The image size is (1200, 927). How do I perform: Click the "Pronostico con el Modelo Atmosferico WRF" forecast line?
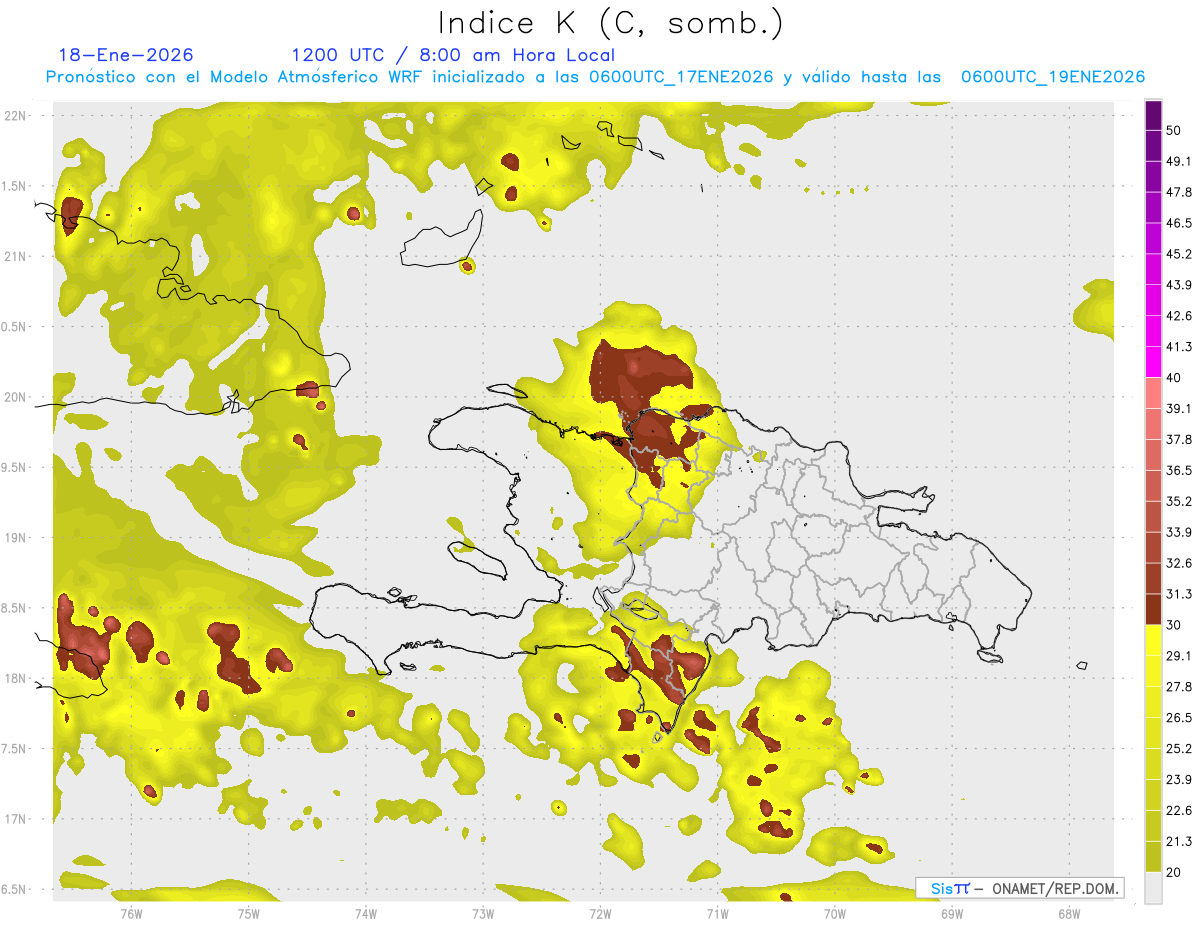tap(596, 77)
